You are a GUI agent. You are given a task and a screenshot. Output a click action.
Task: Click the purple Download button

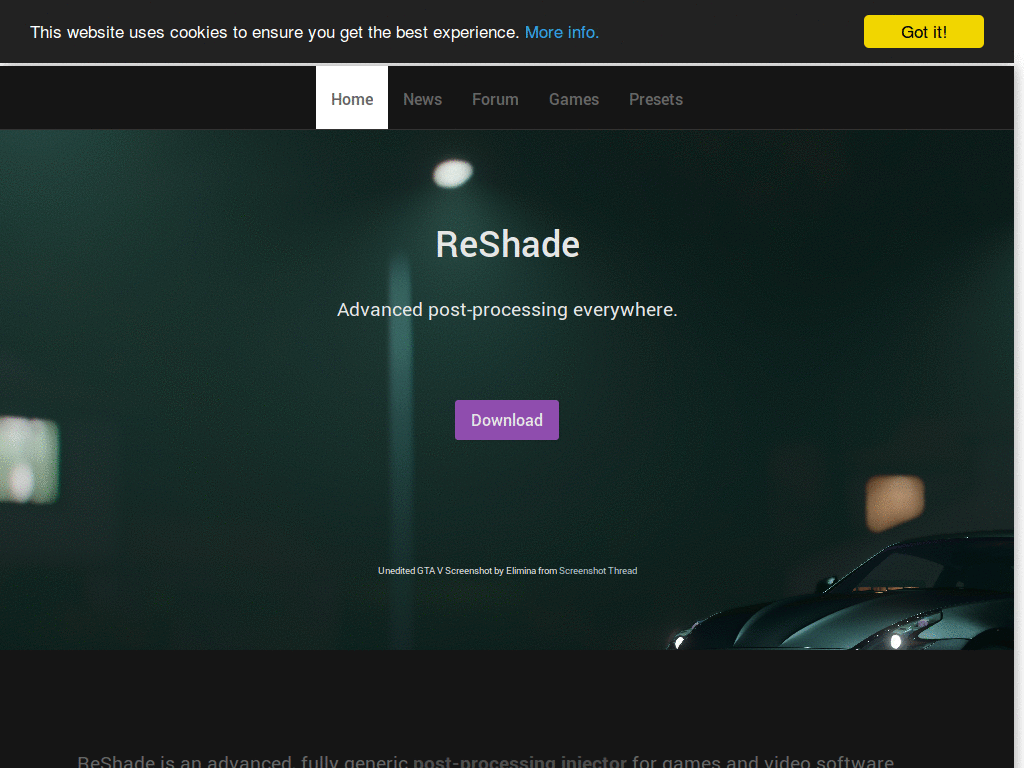(x=507, y=420)
